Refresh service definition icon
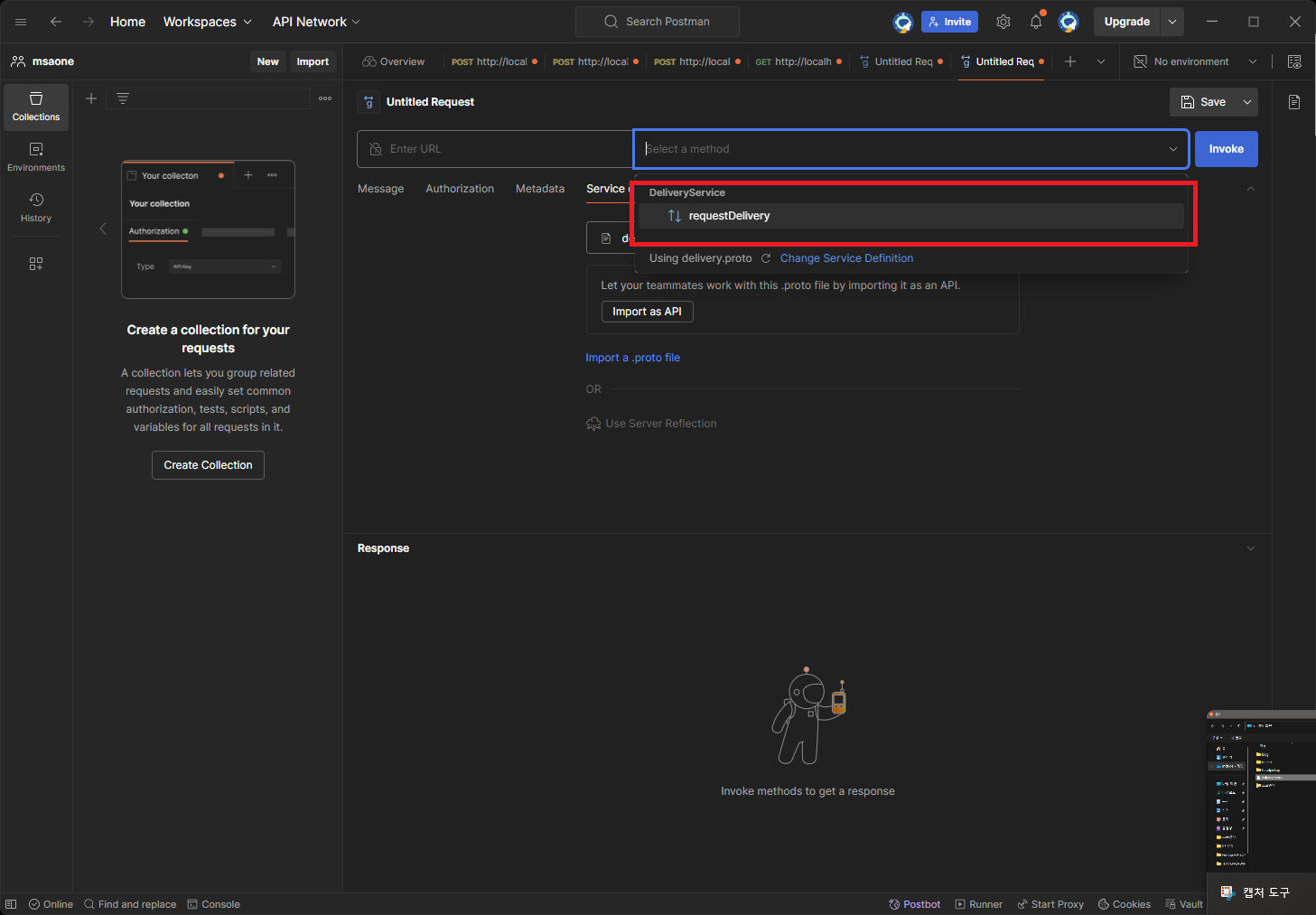This screenshot has width=1316, height=915. click(x=766, y=258)
